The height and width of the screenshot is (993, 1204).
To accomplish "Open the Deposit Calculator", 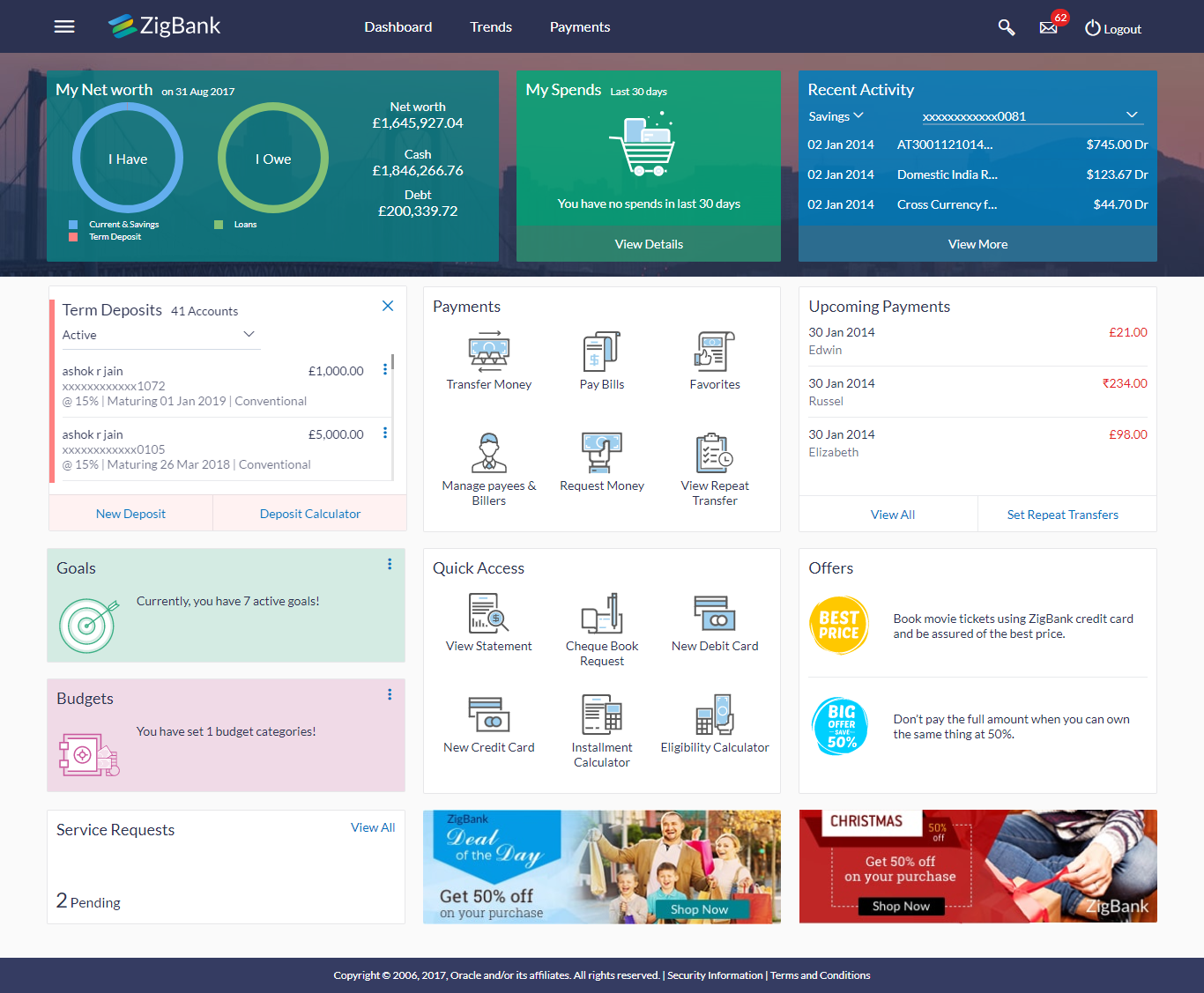I will (310, 514).
